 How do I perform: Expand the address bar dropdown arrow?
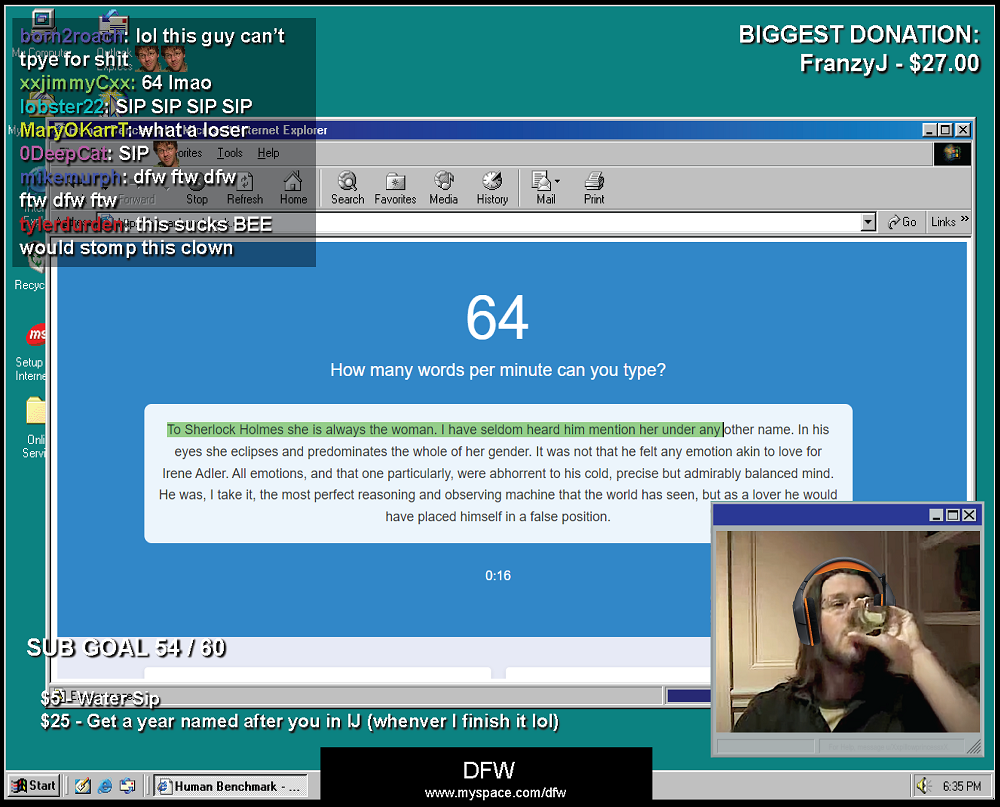tap(868, 222)
